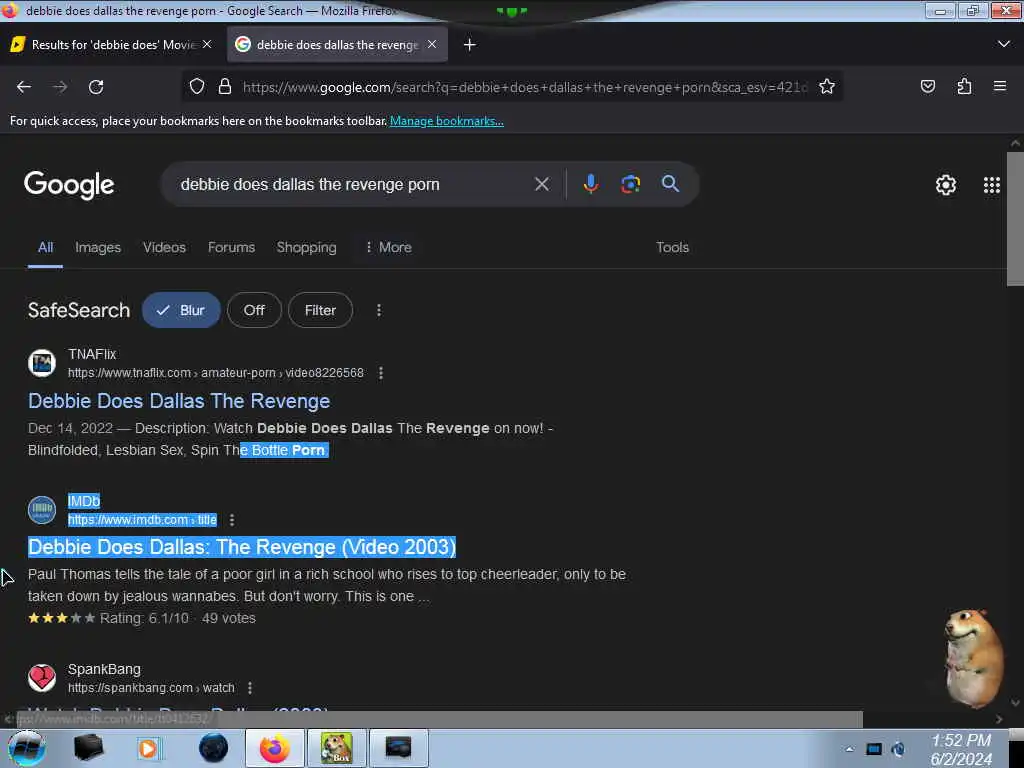1024x768 pixels.
Task: Switch to the Images results tab
Action: (98, 248)
